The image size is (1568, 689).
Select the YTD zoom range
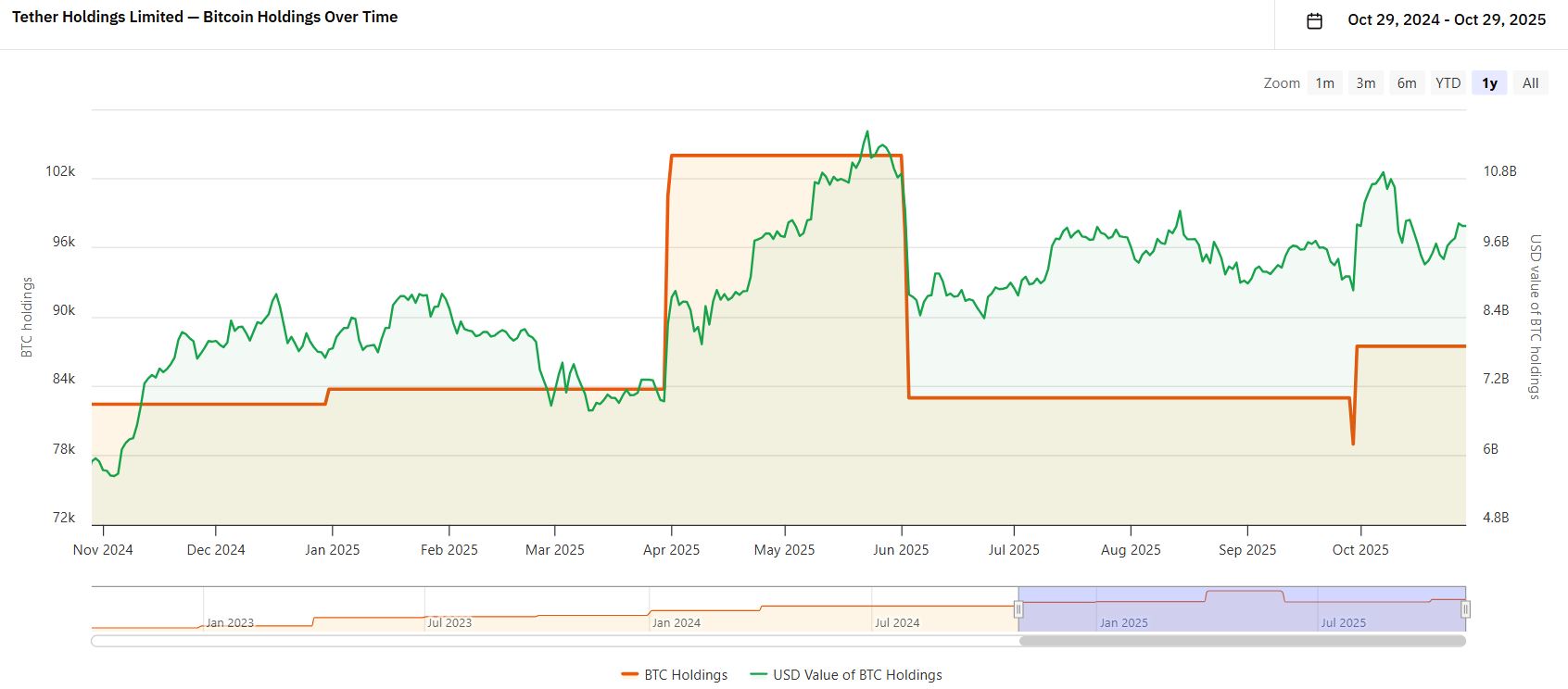coord(1448,83)
